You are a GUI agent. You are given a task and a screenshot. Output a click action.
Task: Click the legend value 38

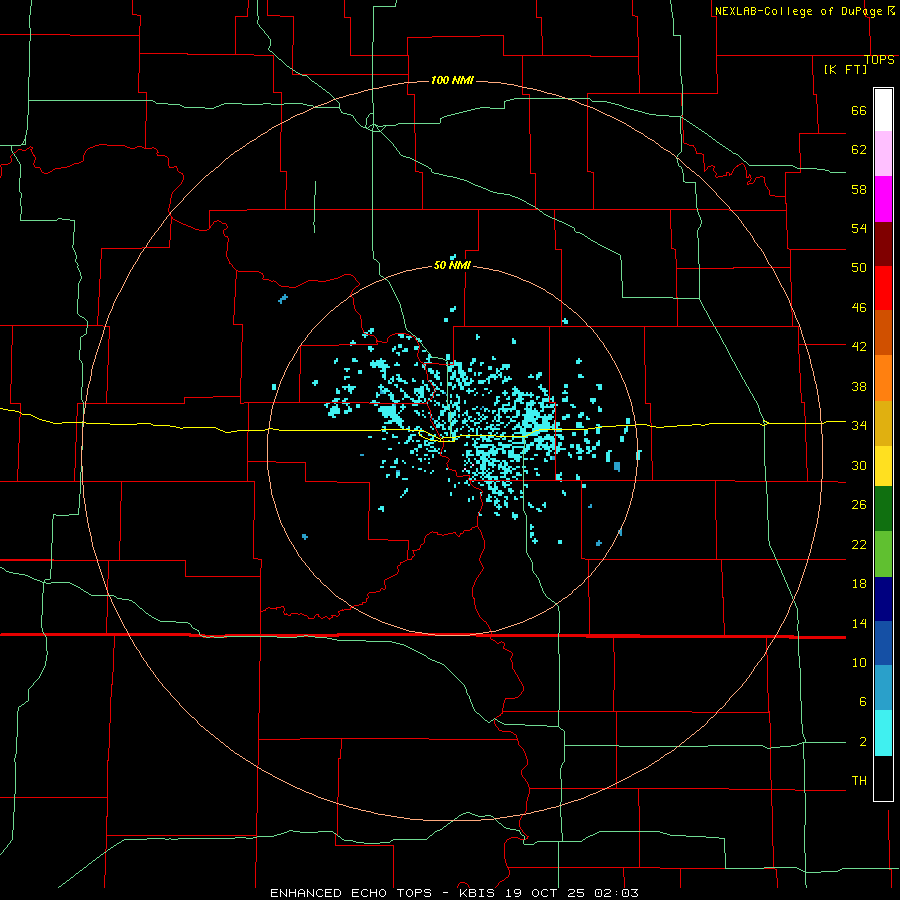coord(859,386)
